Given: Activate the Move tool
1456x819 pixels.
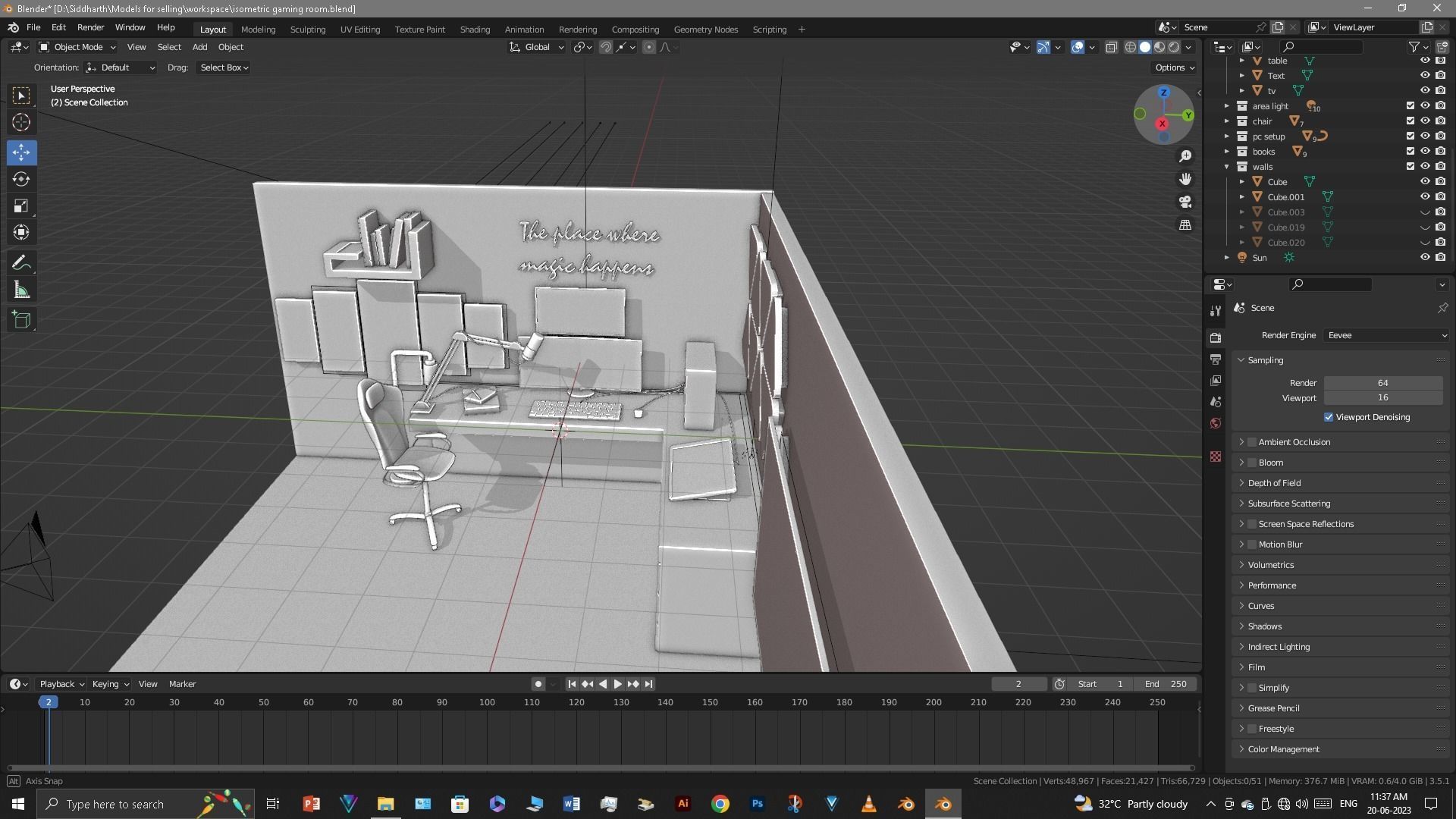Looking at the screenshot, I should click(x=21, y=152).
